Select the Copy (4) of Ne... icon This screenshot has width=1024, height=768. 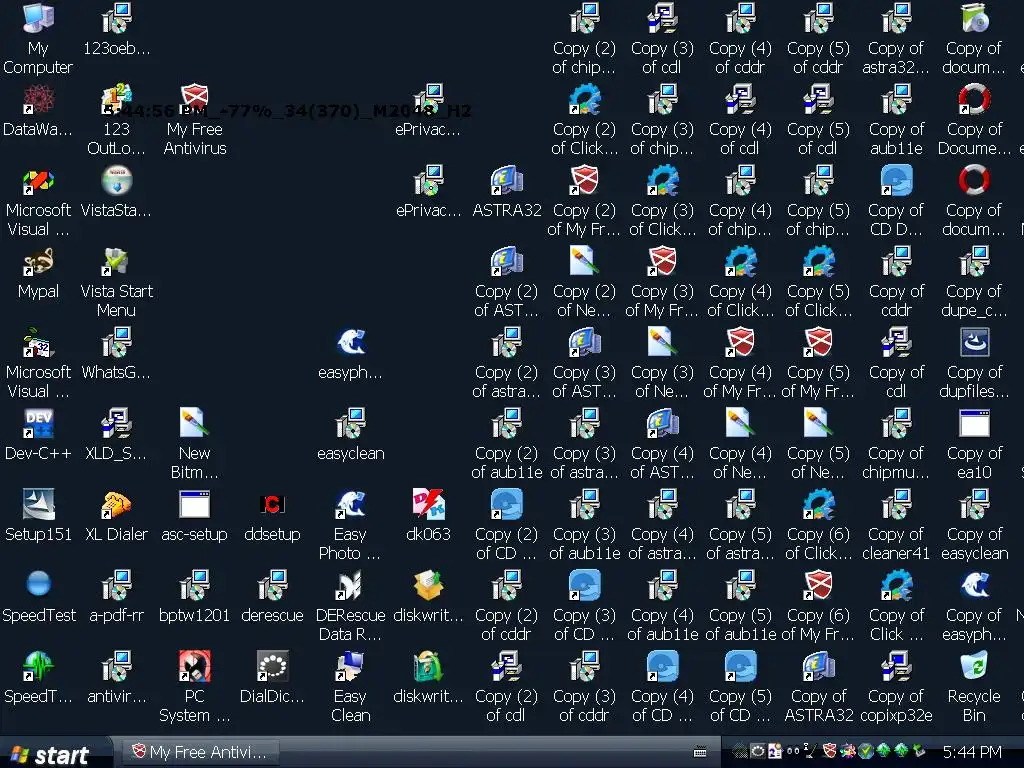coord(740,423)
